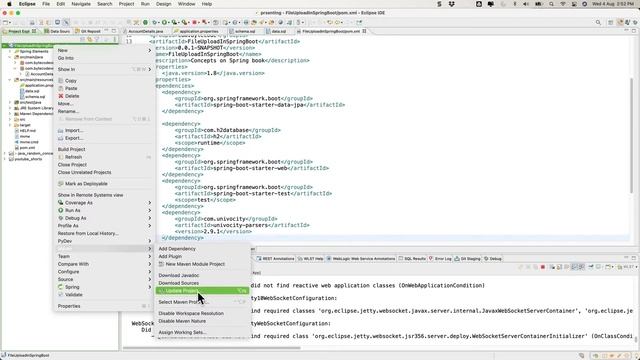
Task: Switch to the Data Source tab
Action: tap(57, 31)
